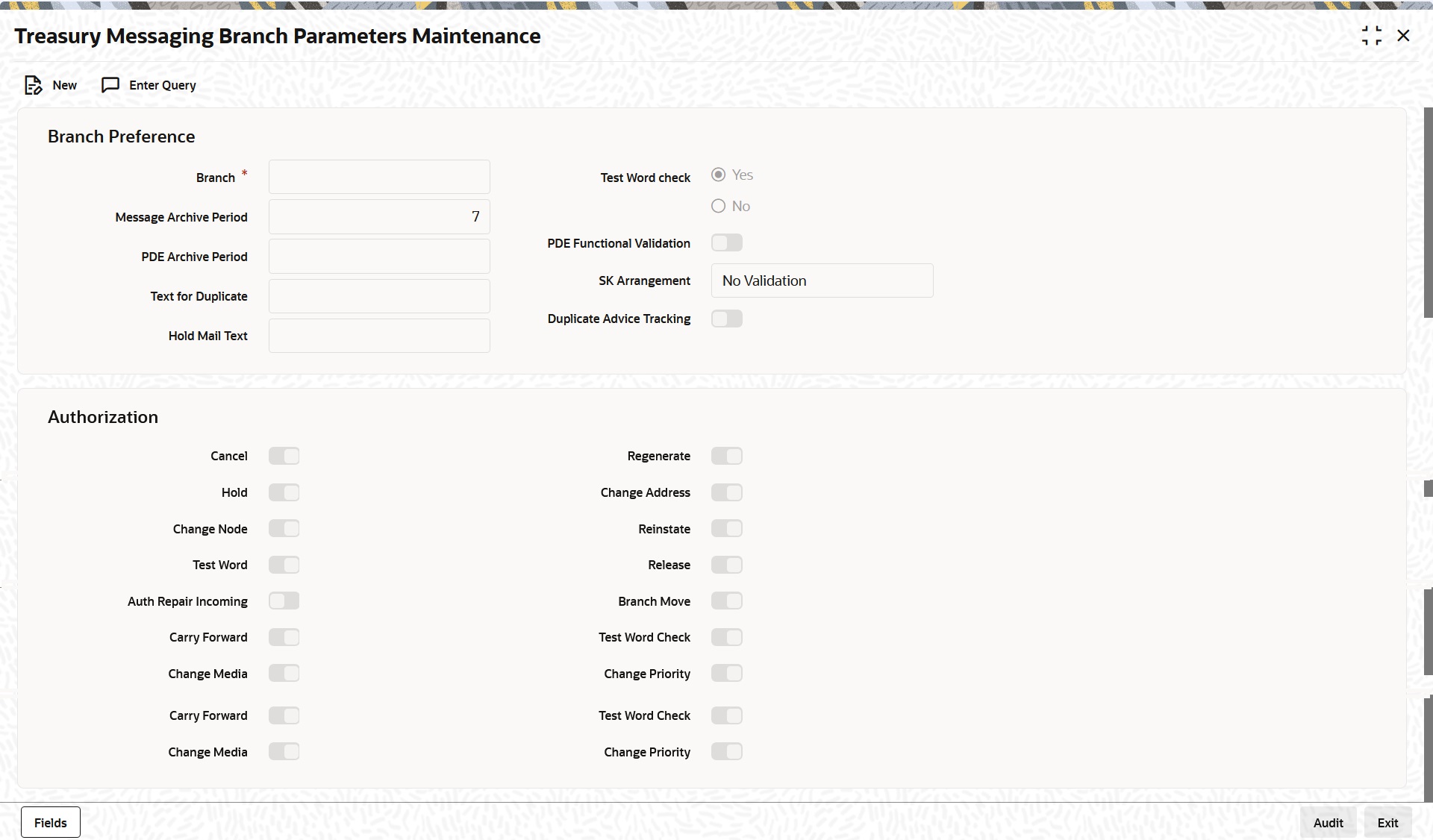Viewport: 1433px width, 840px height.
Task: Select Yes for Test Word check
Action: coord(718,175)
